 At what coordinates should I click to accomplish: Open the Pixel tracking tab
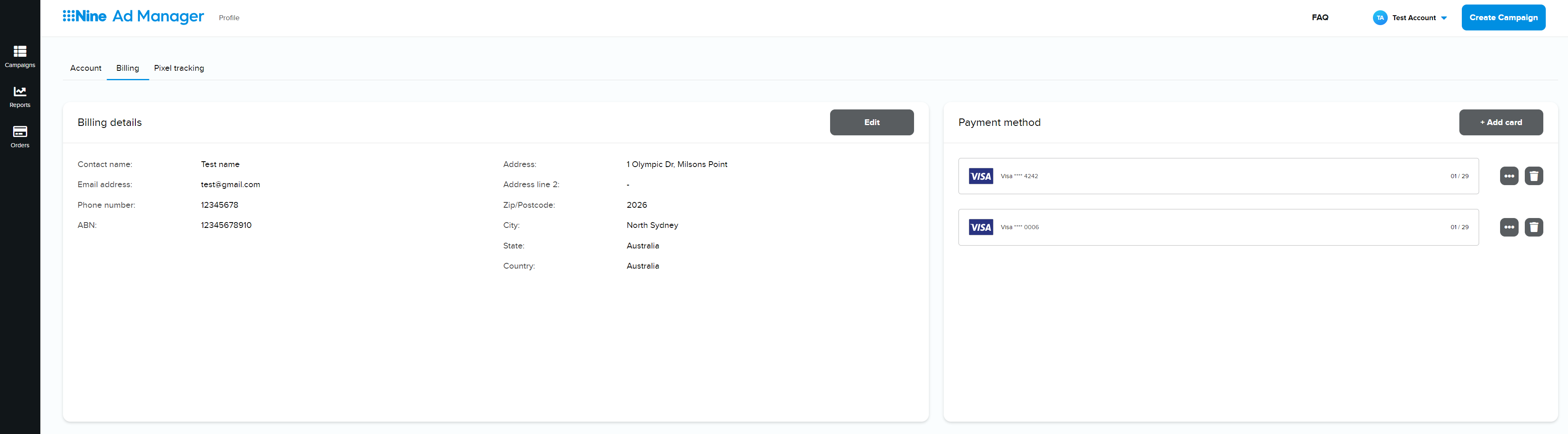point(179,68)
